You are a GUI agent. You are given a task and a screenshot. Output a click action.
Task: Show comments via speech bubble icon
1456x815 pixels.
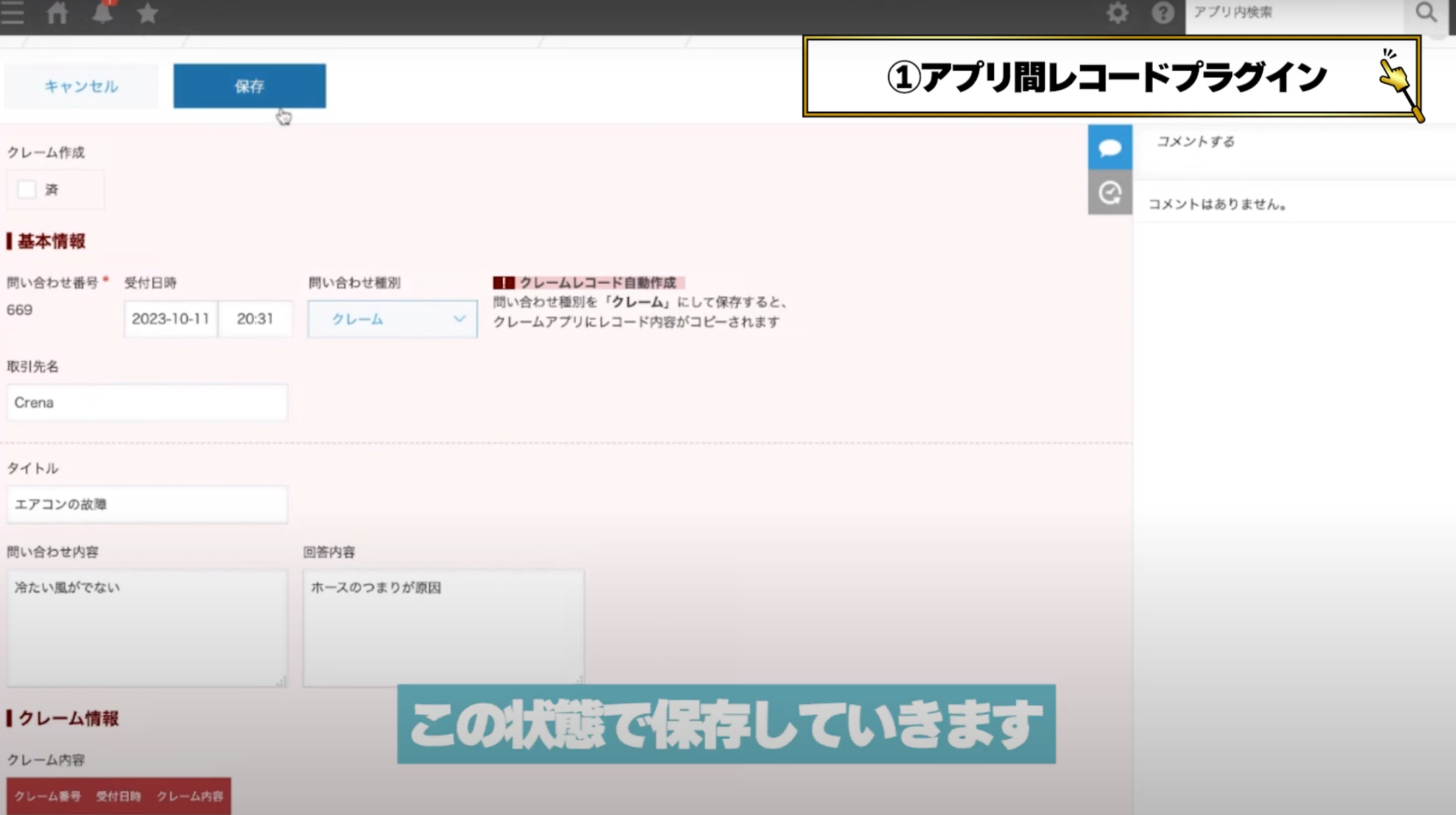(x=1110, y=147)
